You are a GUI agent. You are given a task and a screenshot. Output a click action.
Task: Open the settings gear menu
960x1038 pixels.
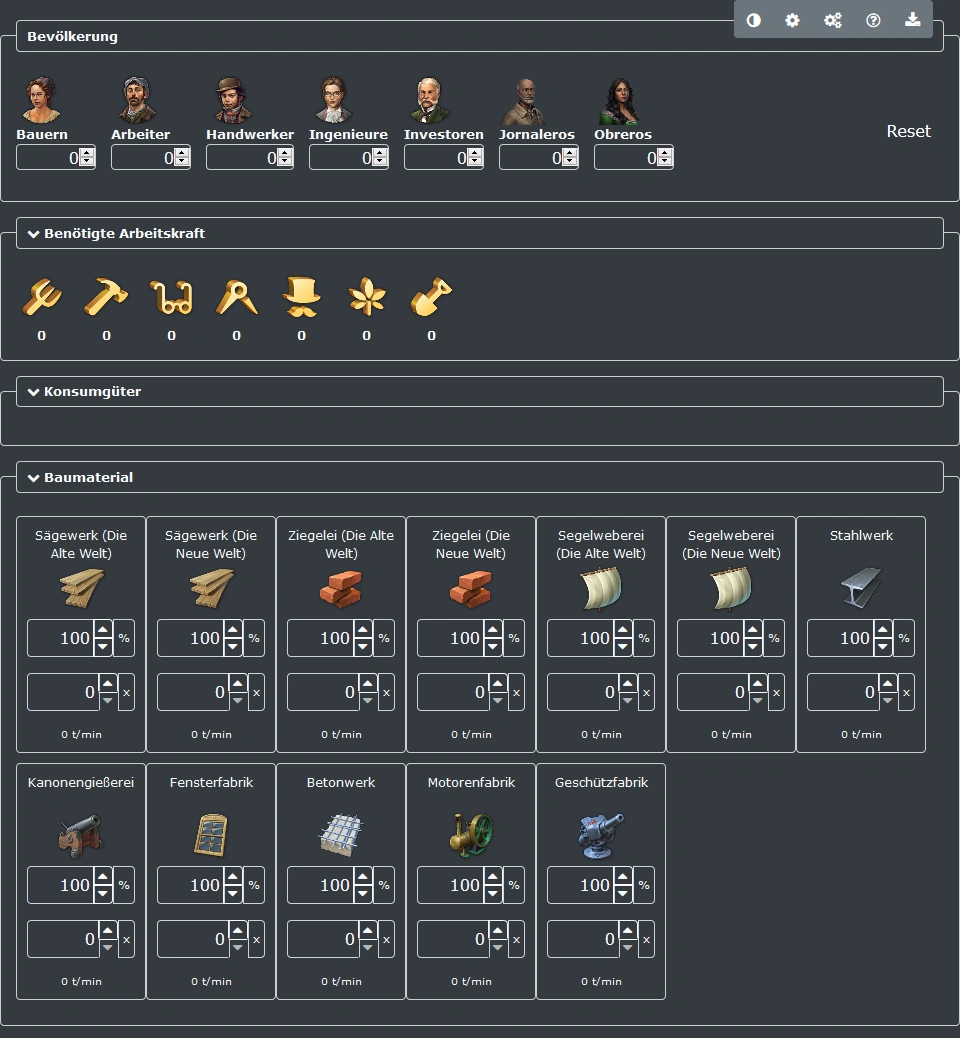click(x=793, y=20)
